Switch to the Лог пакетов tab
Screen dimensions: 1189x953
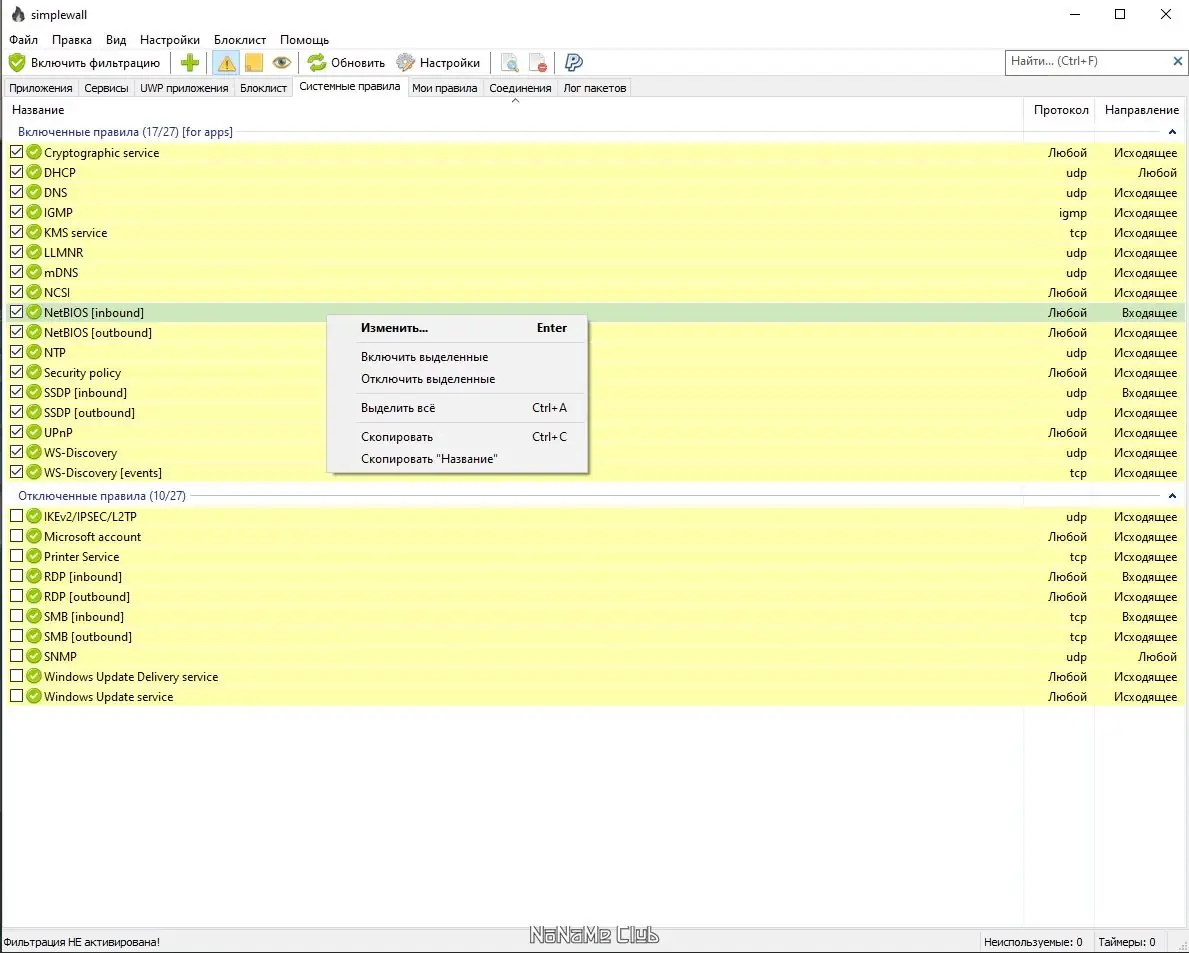pyautogui.click(x=594, y=88)
